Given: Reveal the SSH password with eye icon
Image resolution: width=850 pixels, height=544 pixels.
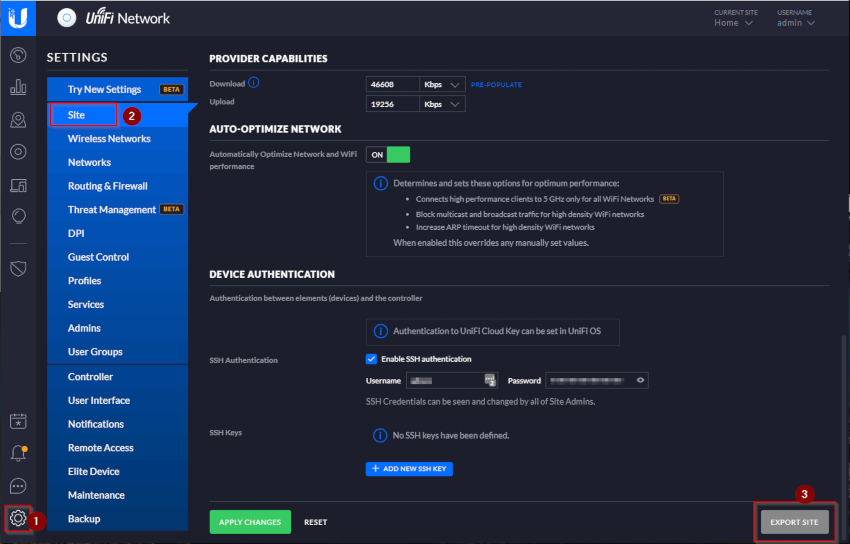Looking at the screenshot, I should point(640,380).
